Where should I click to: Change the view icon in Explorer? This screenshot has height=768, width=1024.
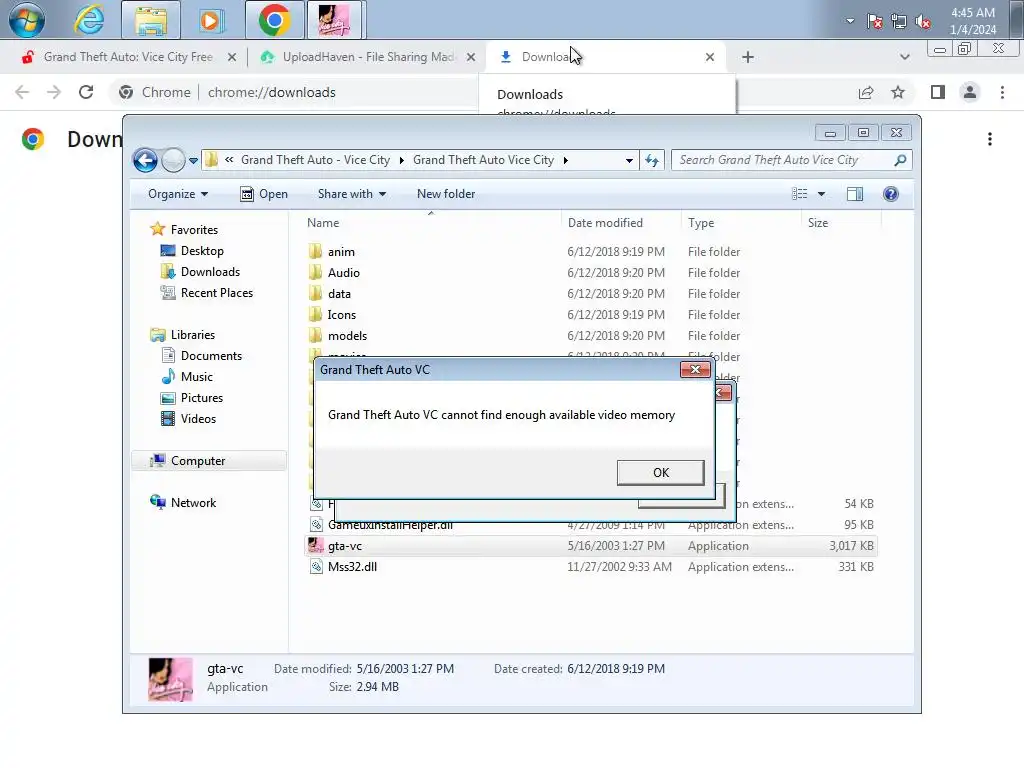pos(799,194)
